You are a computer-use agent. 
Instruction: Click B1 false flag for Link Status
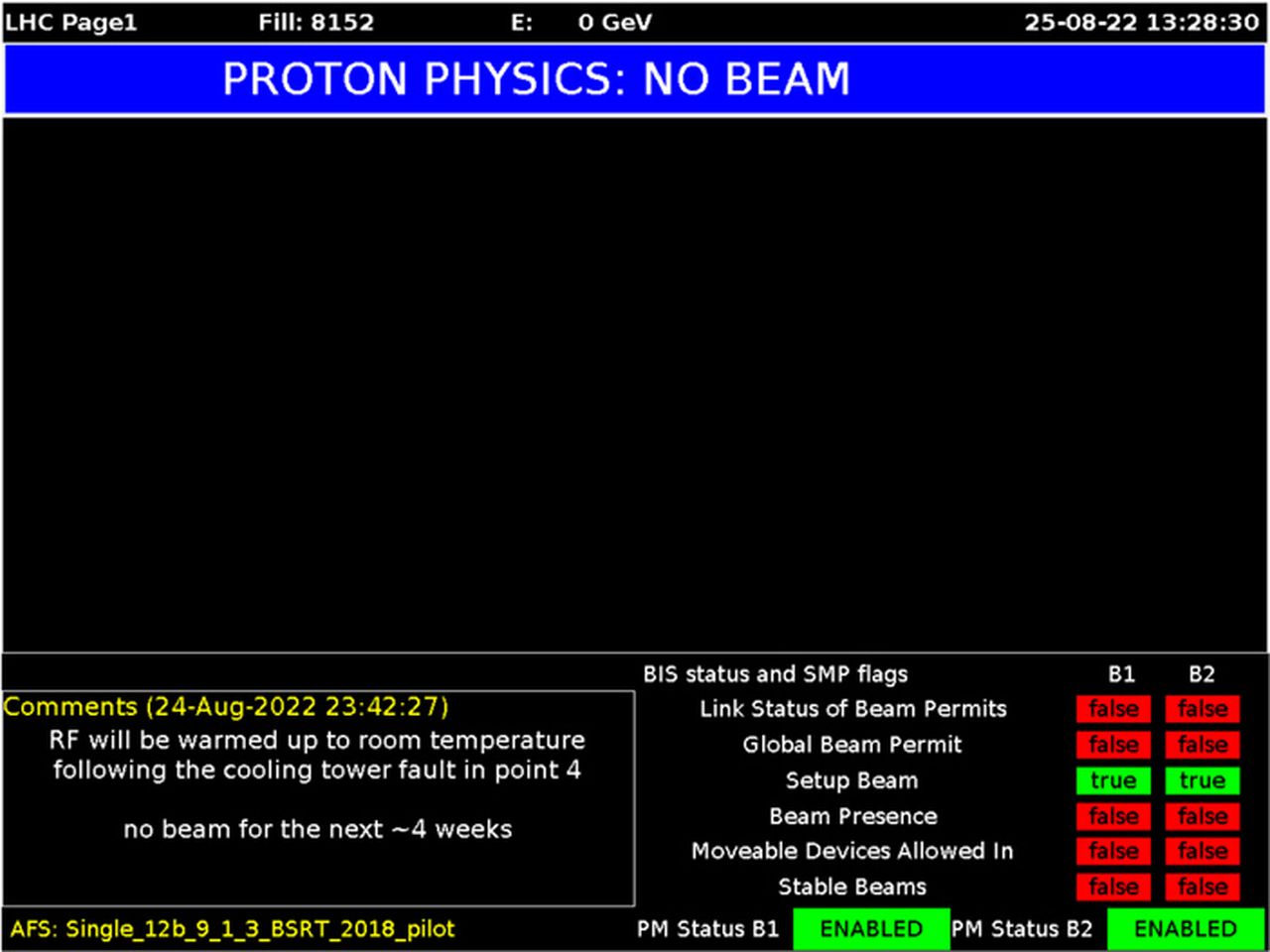1113,709
